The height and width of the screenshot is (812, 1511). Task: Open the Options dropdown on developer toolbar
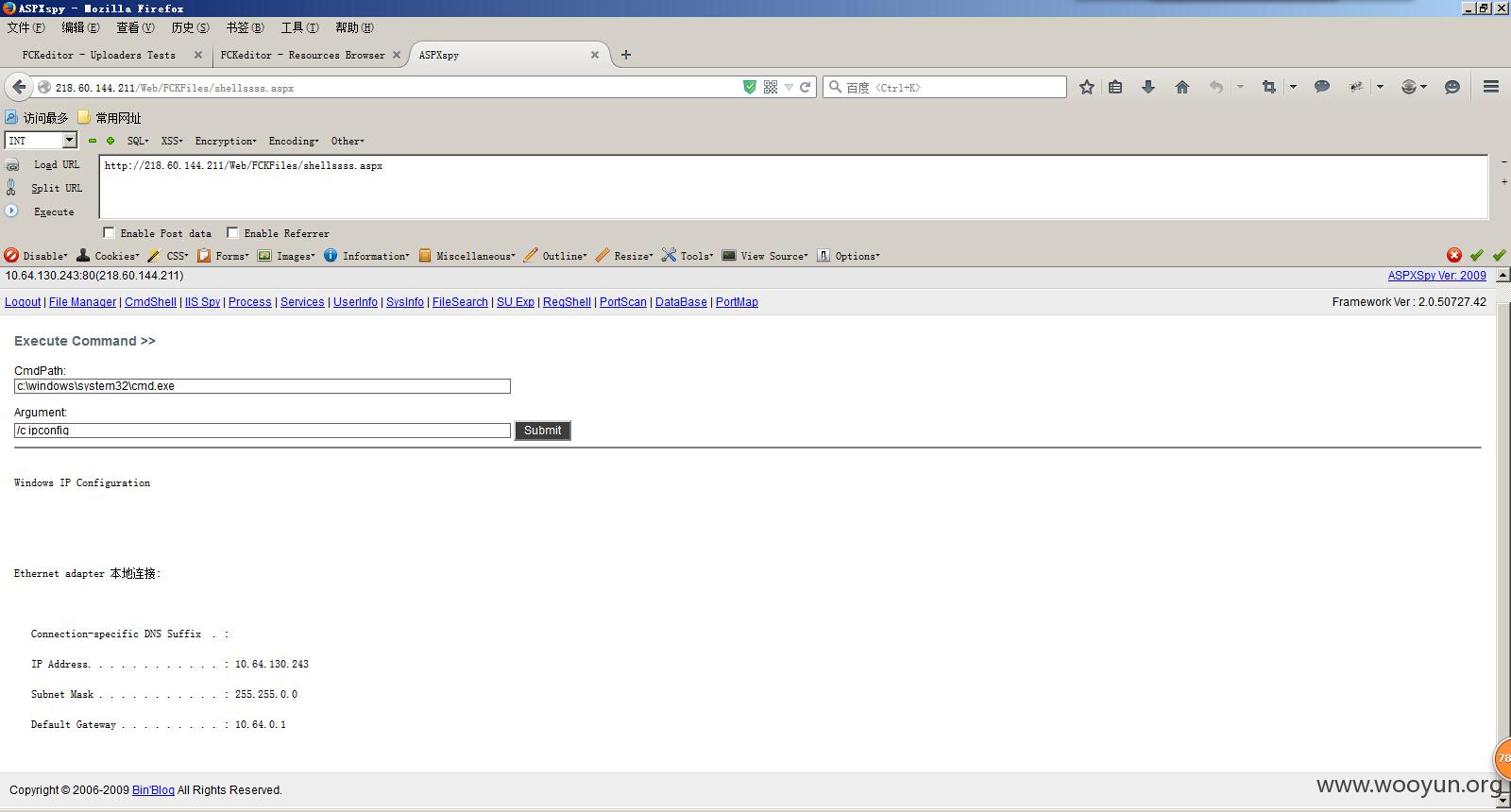pos(848,256)
